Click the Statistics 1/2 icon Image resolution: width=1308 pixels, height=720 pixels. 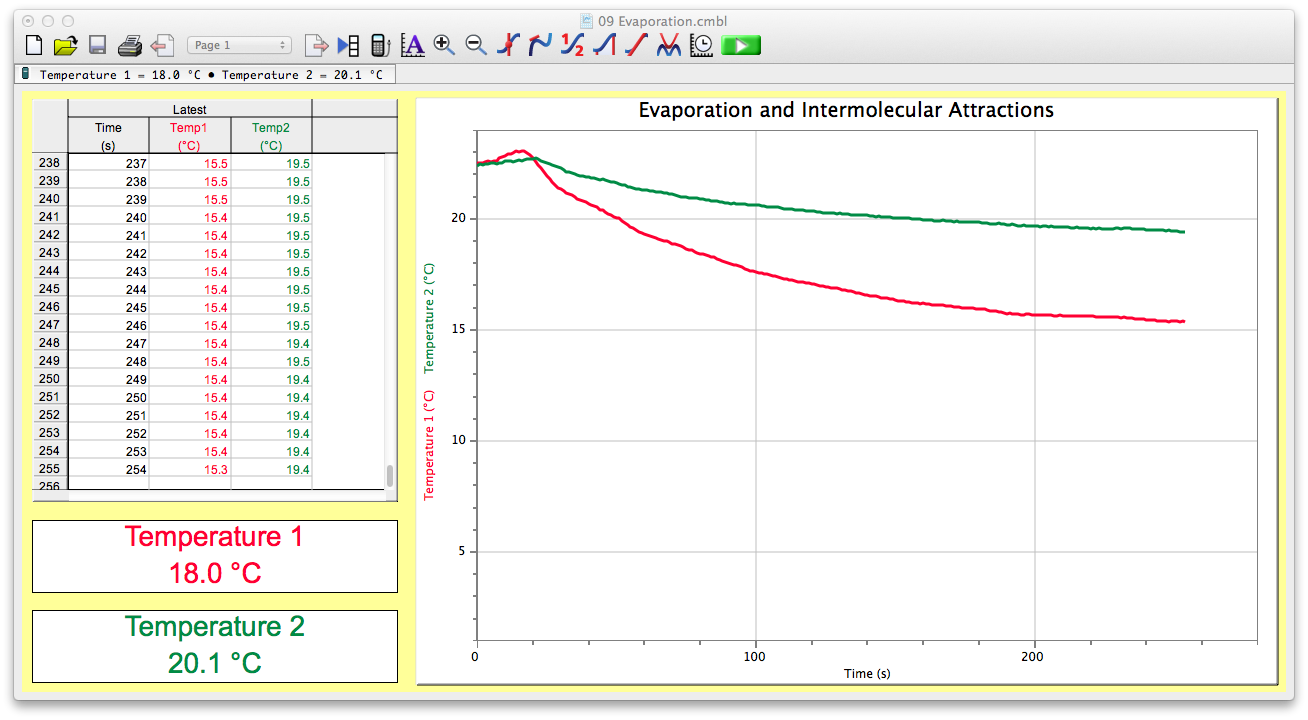coord(573,45)
